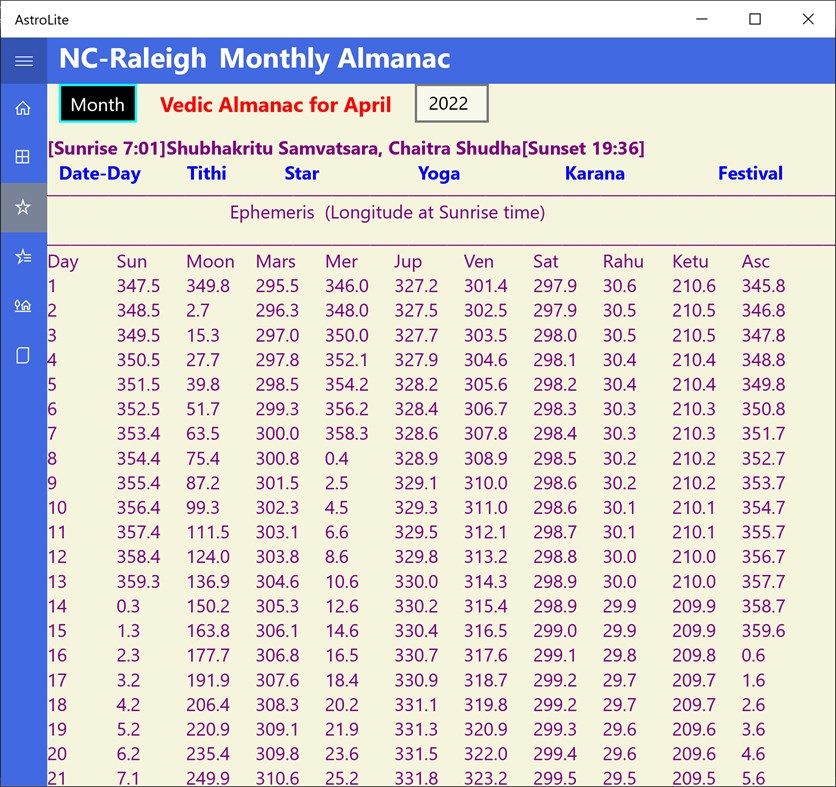
Task: Click Mars value 309.1 for day 19
Action: click(x=277, y=729)
